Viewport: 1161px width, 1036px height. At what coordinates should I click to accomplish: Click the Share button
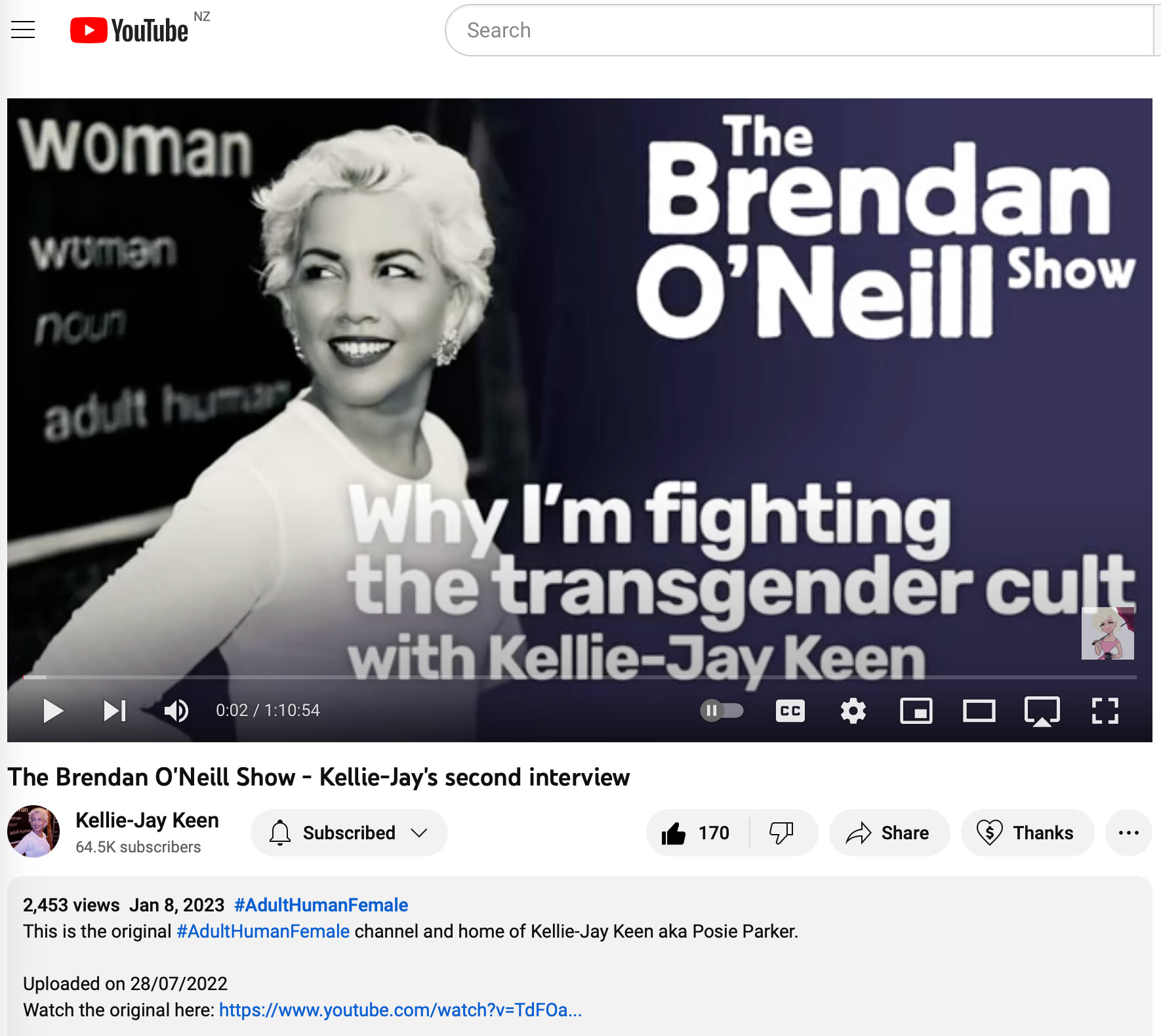pos(889,833)
